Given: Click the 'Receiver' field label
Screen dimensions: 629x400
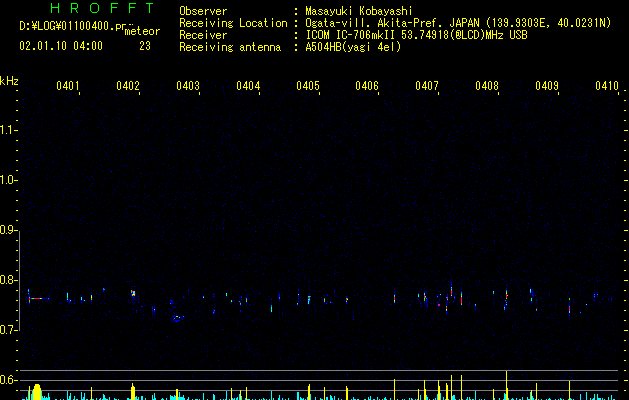Looking at the screenshot, I should 203,35.
